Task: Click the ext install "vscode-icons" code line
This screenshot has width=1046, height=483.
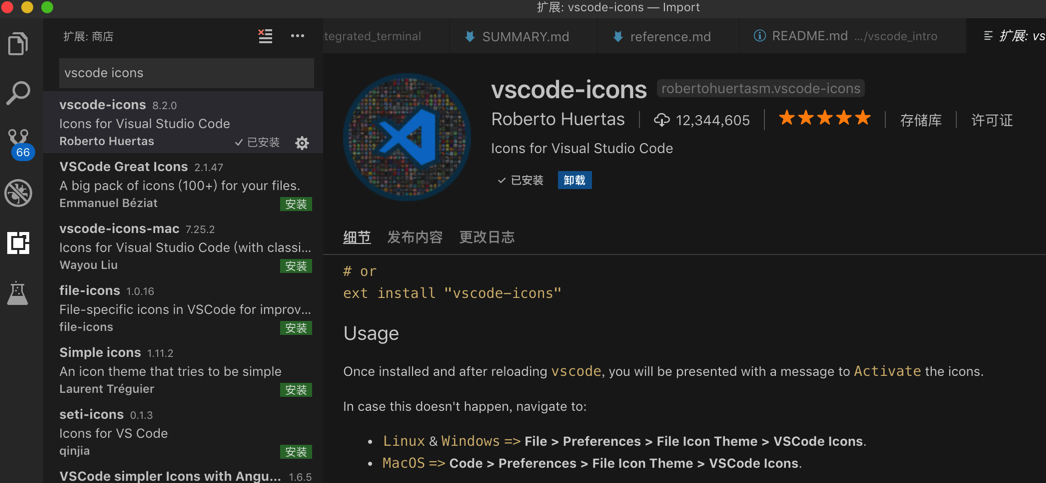Action: tap(452, 293)
